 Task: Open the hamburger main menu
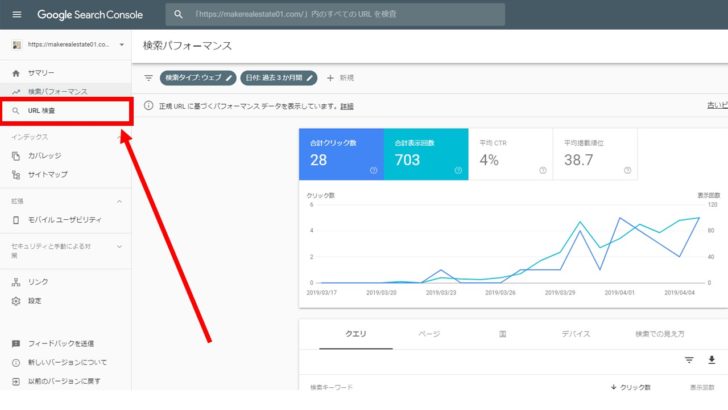click(16, 15)
